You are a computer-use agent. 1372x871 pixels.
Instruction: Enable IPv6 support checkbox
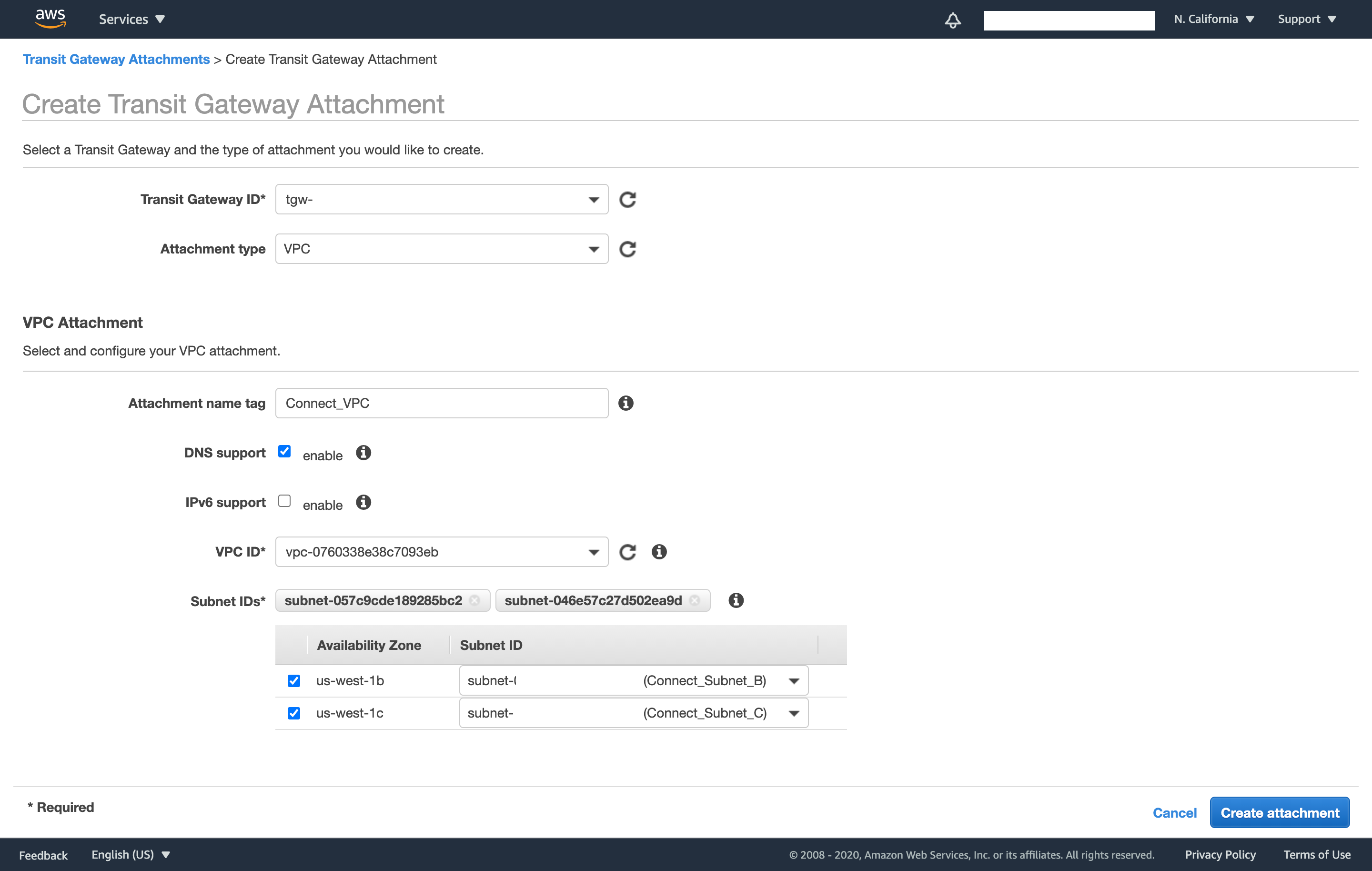284,501
